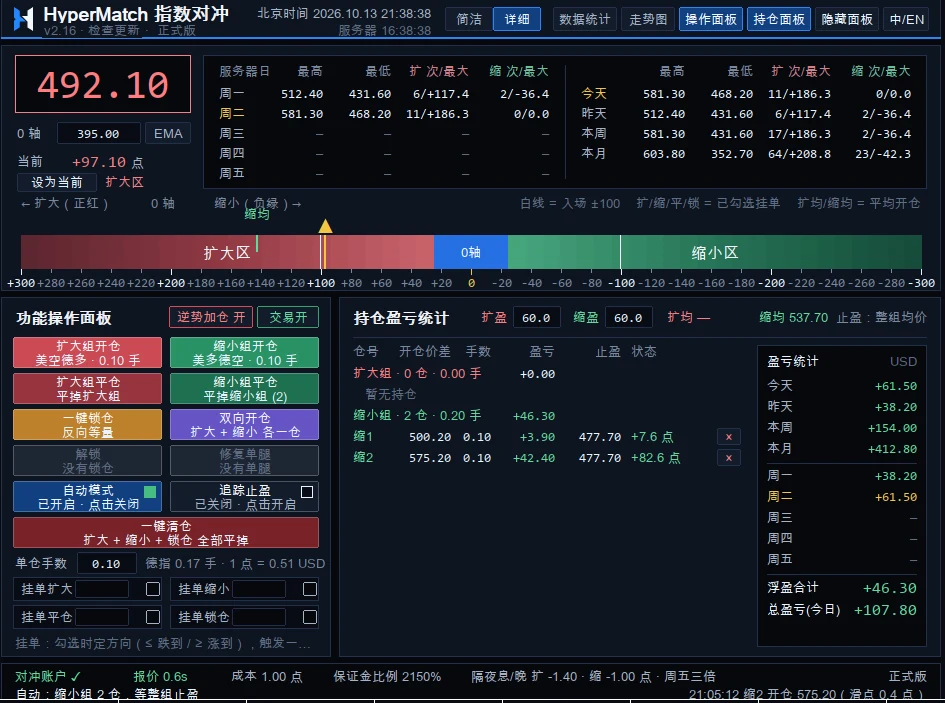Check the 挂单缩小 checkbox
This screenshot has width=945, height=703.
click(x=310, y=589)
